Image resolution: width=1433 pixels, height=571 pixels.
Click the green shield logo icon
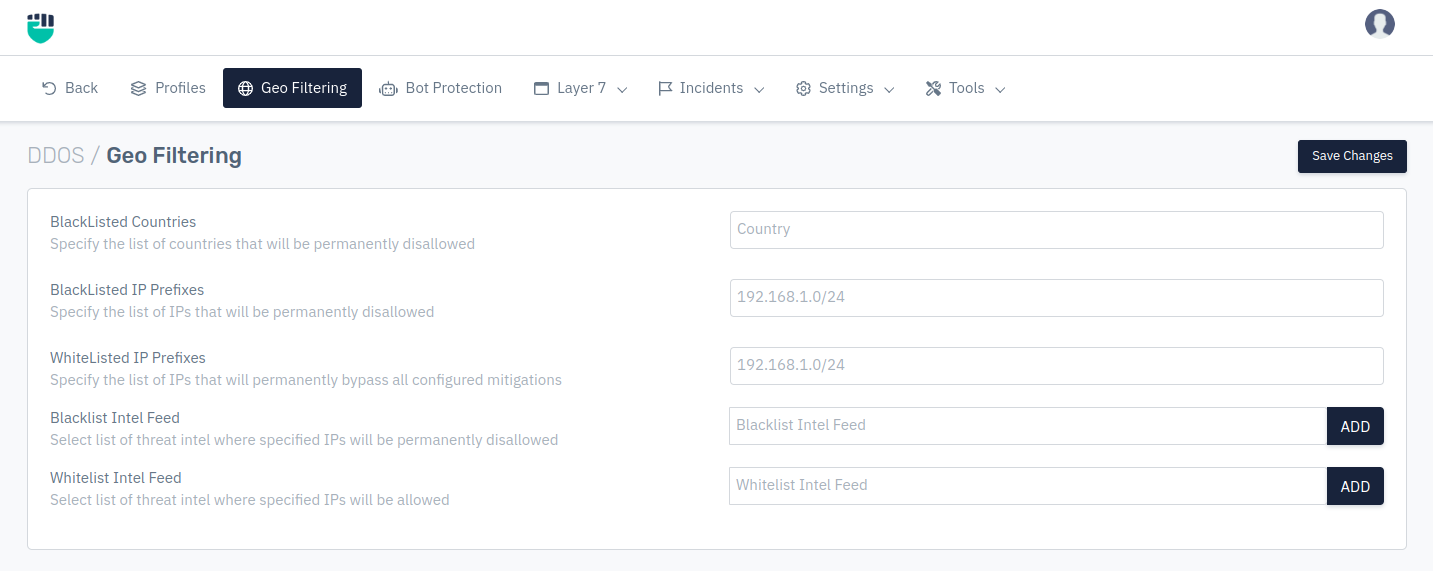[40, 27]
